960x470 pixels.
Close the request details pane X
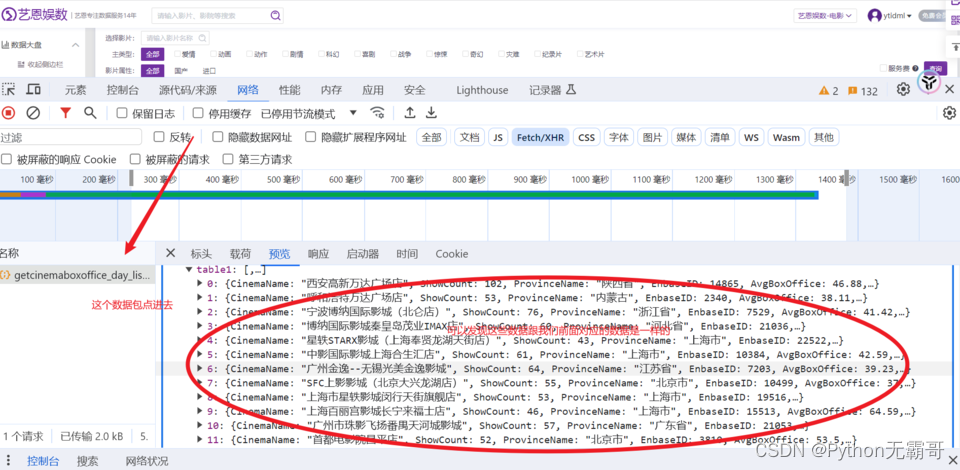point(171,253)
